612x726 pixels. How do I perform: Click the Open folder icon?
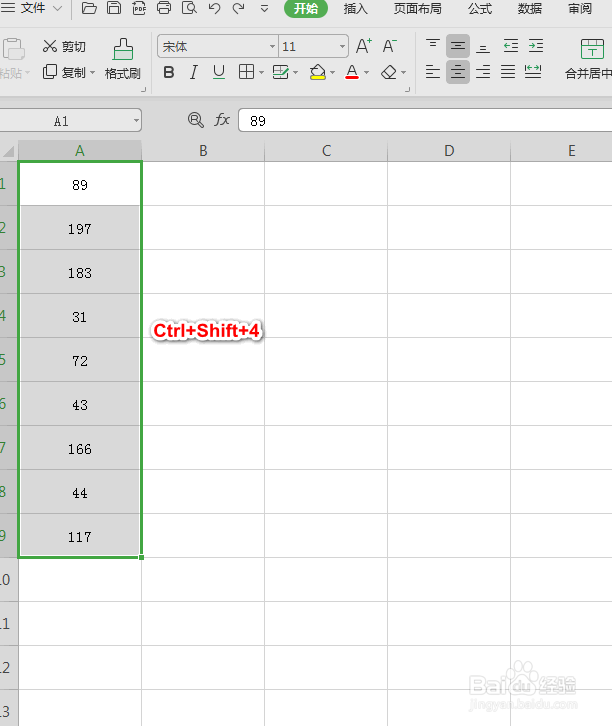(89, 8)
